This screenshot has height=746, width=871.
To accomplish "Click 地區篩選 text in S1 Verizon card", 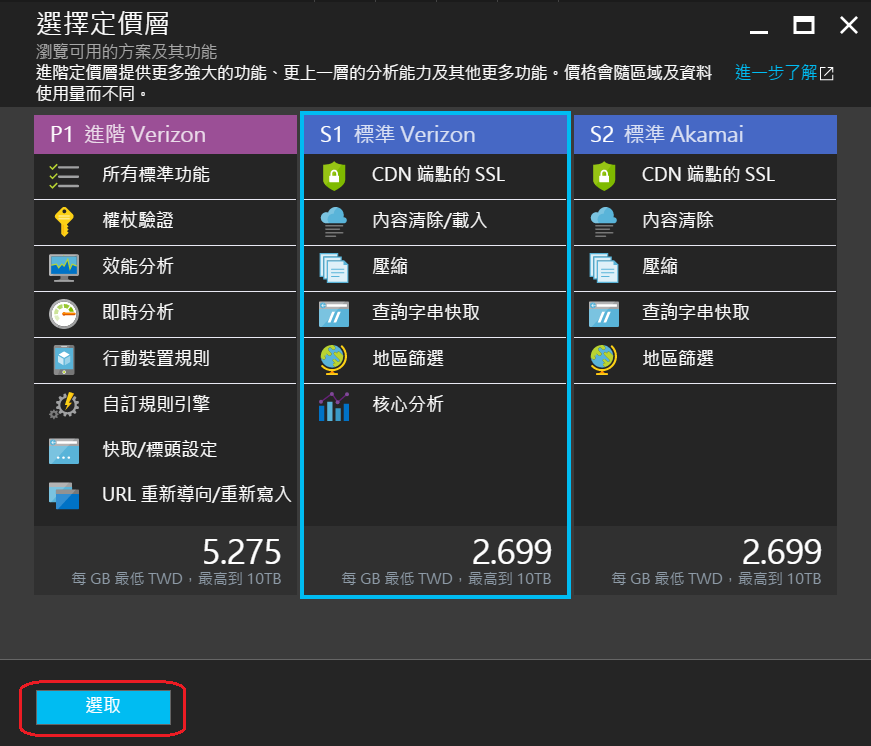I will coord(408,358).
